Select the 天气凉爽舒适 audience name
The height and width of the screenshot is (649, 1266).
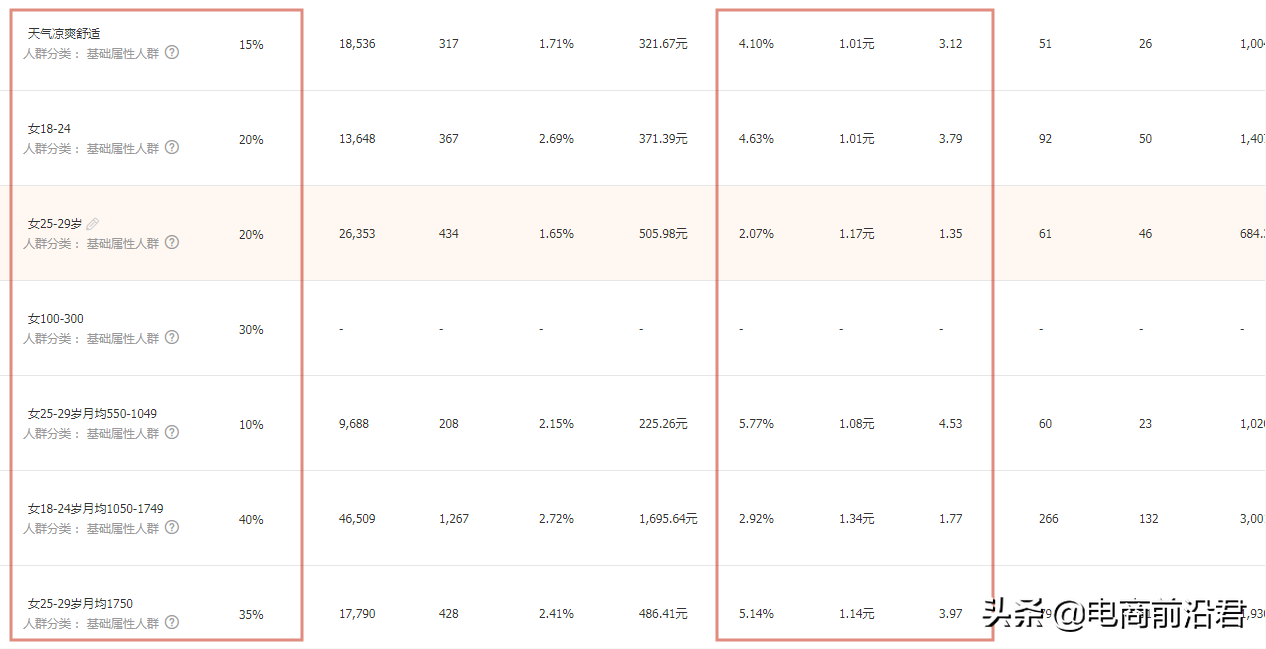pos(64,34)
